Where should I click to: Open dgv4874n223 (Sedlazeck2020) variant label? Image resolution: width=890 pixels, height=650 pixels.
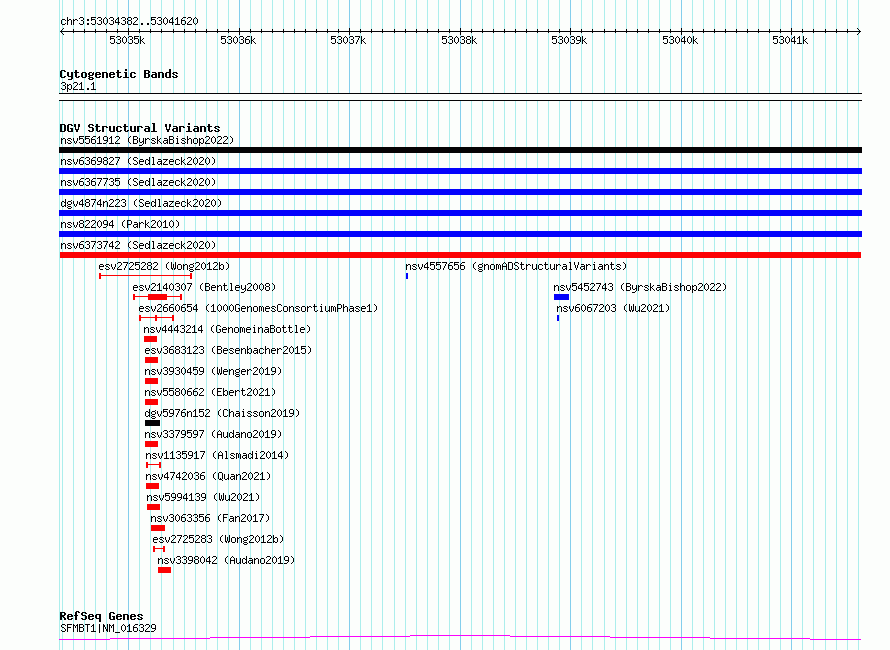(141, 203)
